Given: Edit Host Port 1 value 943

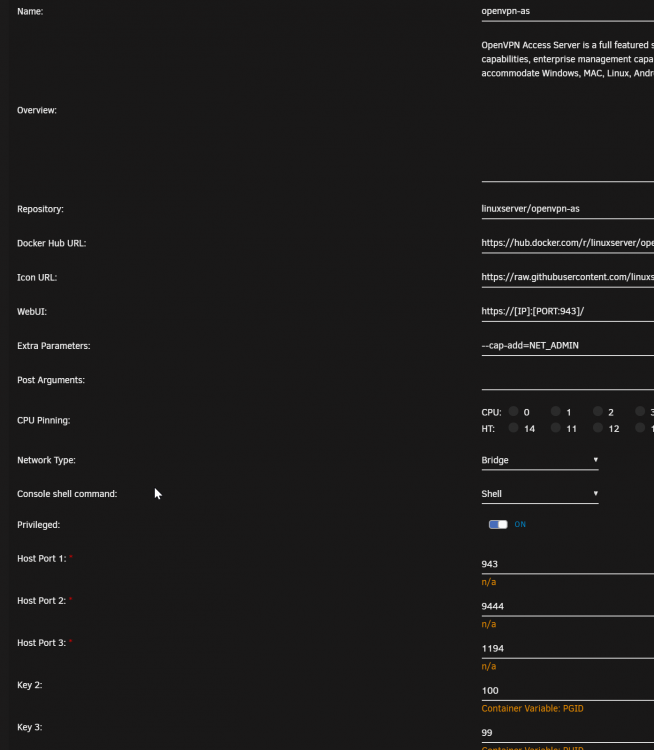Looking at the screenshot, I should (x=567, y=564).
